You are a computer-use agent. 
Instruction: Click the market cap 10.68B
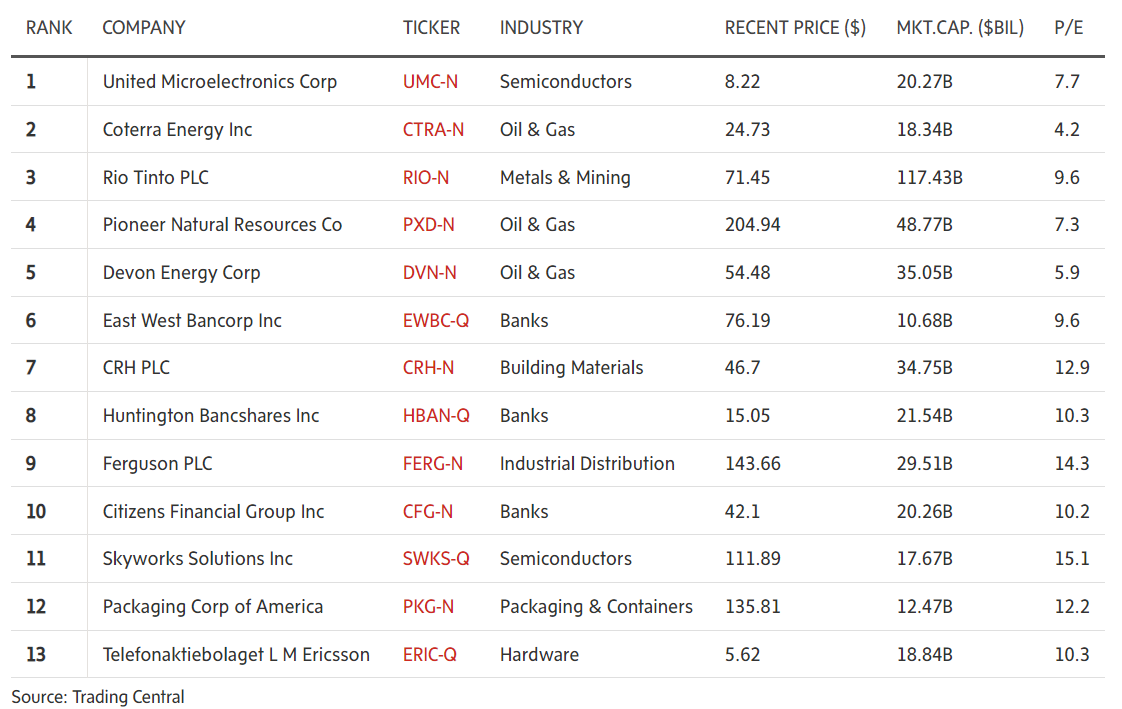925,321
